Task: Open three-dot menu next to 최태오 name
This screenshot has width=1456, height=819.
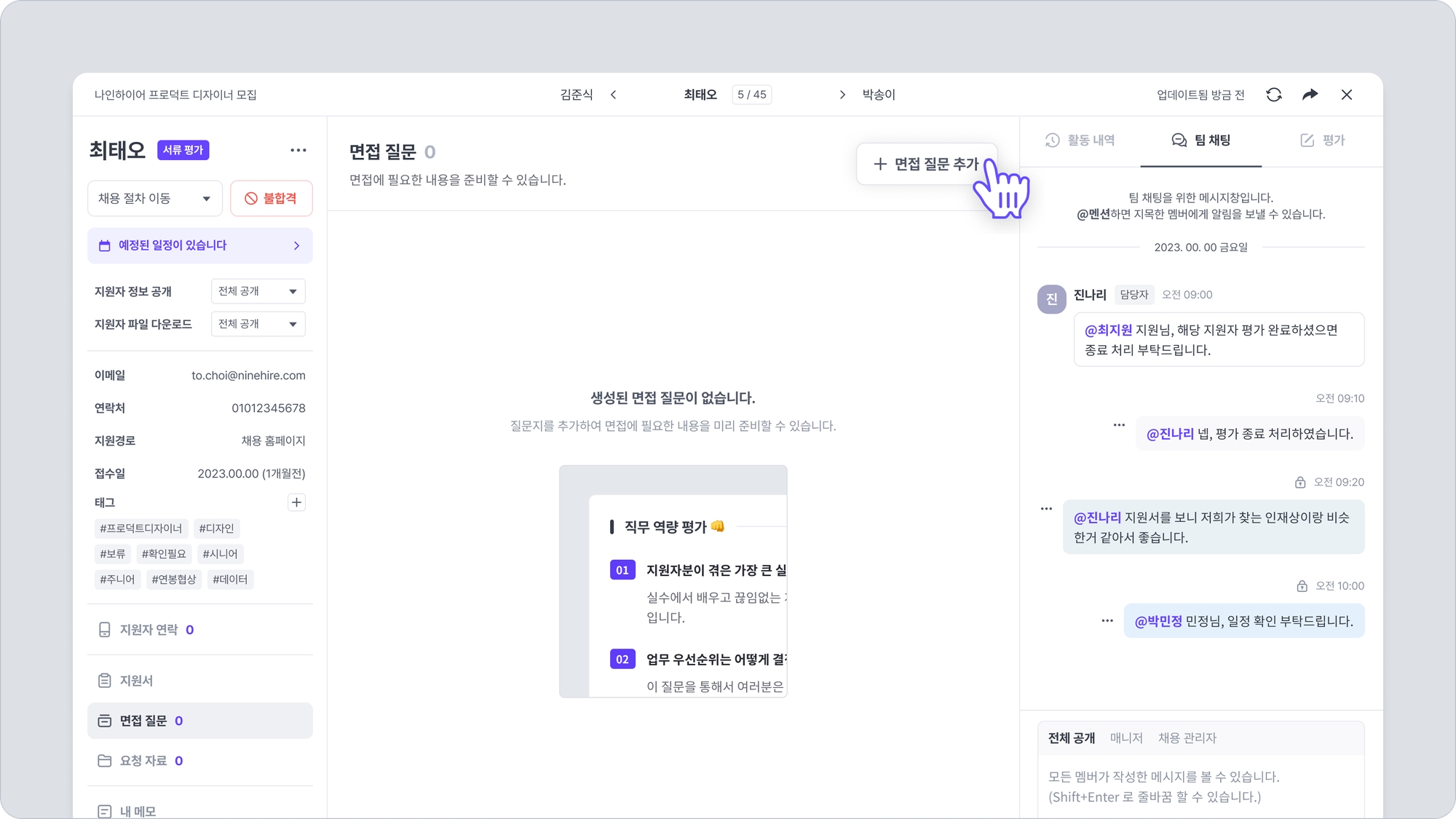Action: click(x=298, y=150)
